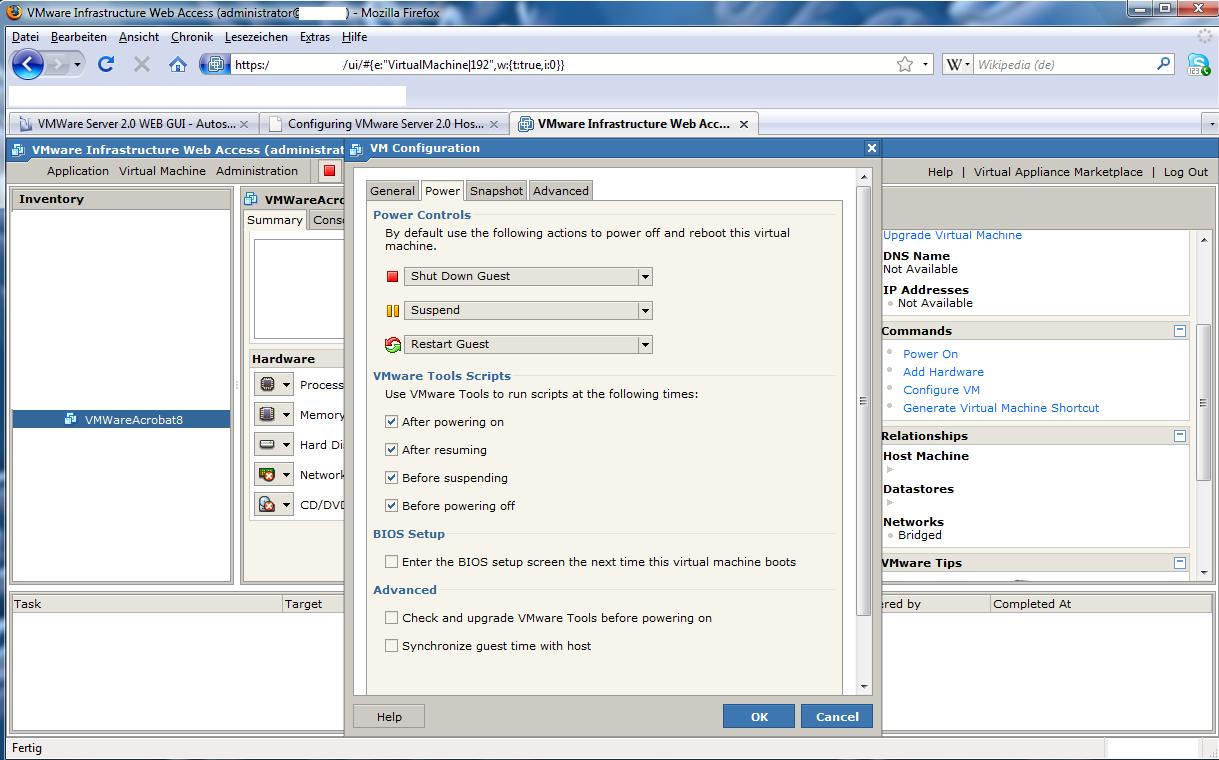This screenshot has width=1219, height=760.
Task: Open the Memory hardware icon dropdown
Action: click(x=273, y=414)
